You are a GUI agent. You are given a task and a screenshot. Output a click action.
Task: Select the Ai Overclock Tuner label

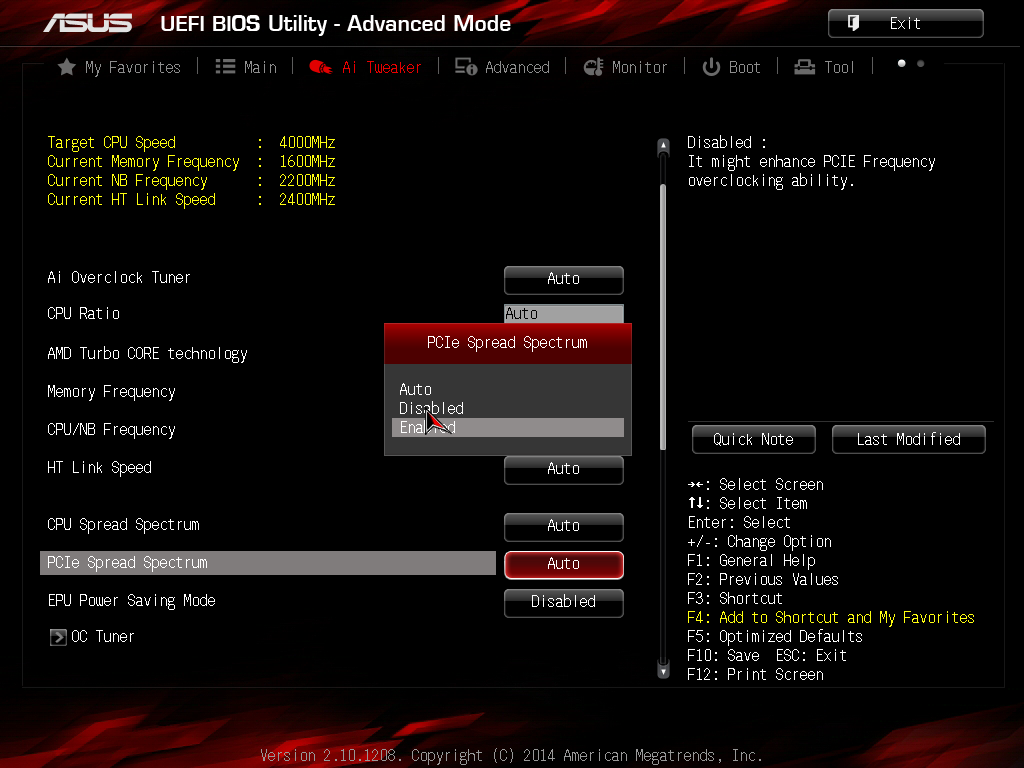pos(119,278)
